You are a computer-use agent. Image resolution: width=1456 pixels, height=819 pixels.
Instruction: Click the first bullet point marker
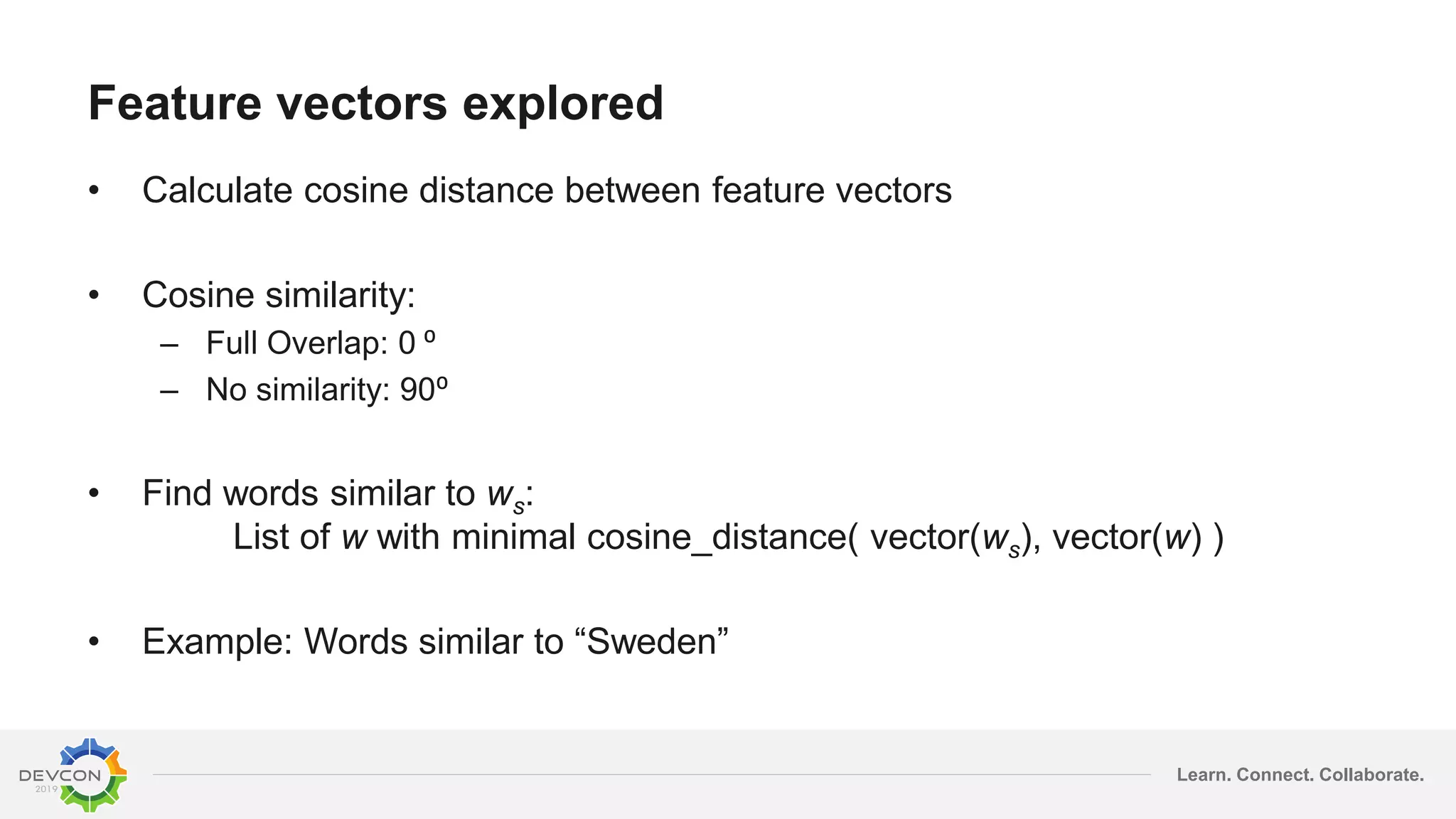tap(94, 191)
